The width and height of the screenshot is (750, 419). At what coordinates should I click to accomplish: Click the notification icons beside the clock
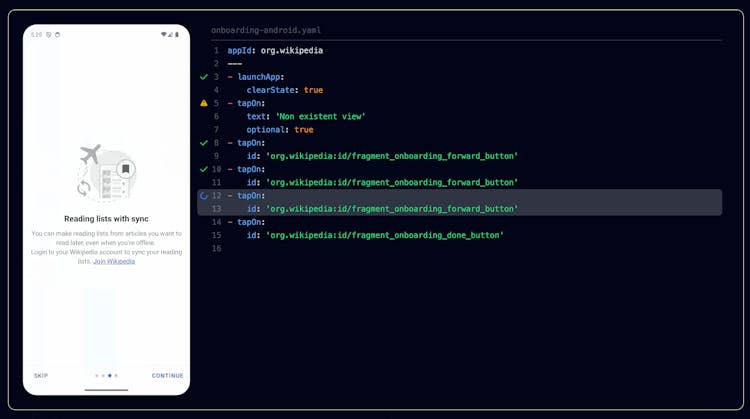click(53, 35)
